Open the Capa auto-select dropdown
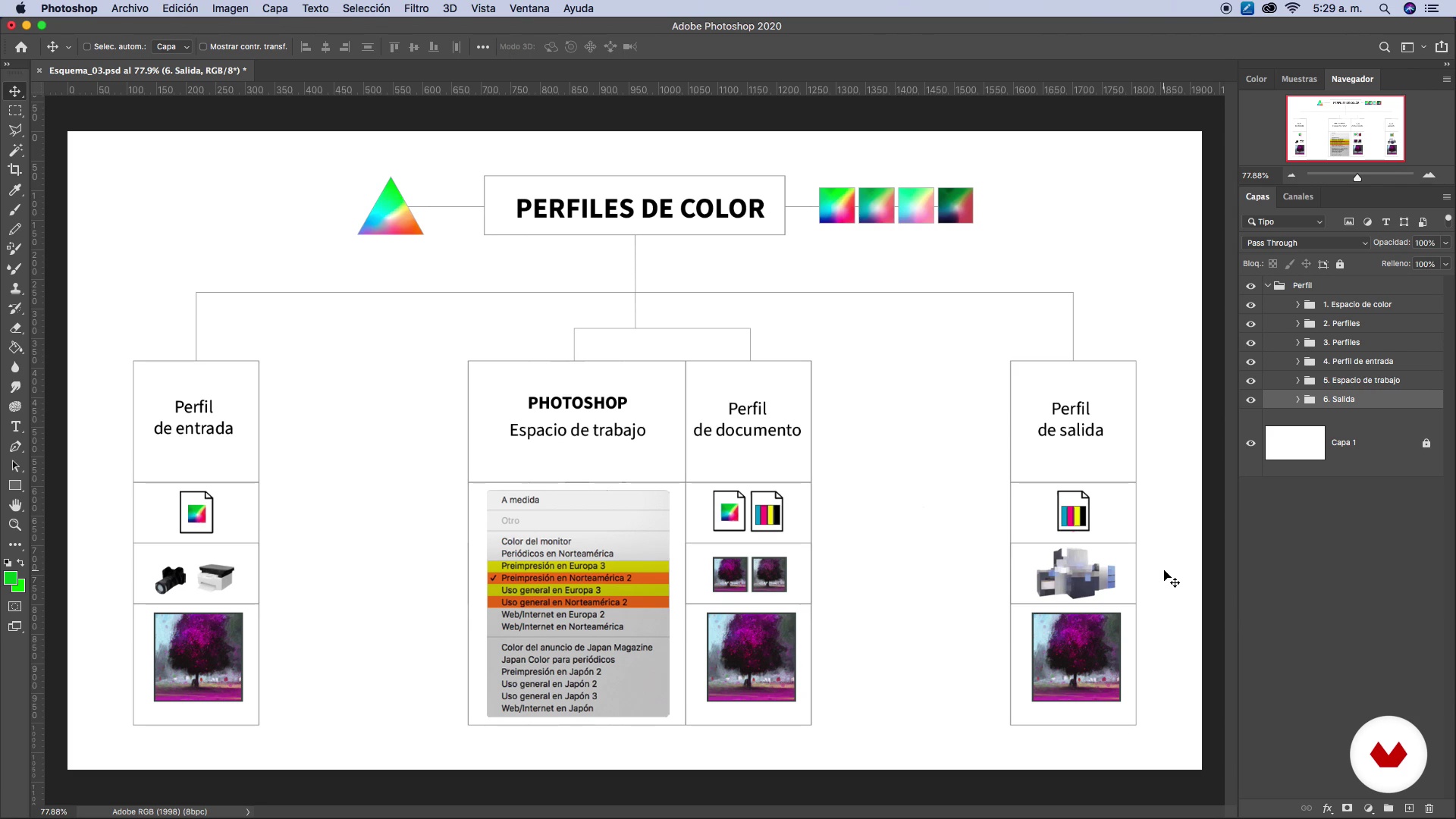This screenshot has width=1456, height=819. point(171,47)
